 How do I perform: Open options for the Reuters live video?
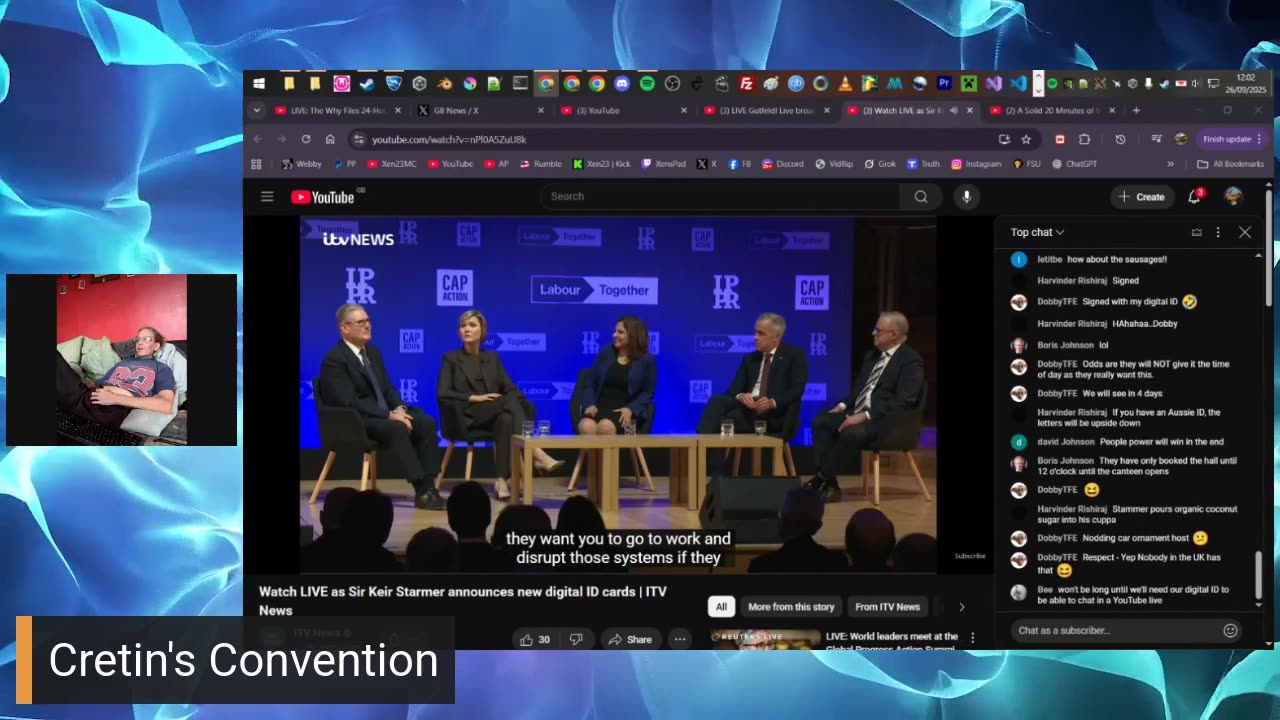pyautogui.click(x=972, y=638)
